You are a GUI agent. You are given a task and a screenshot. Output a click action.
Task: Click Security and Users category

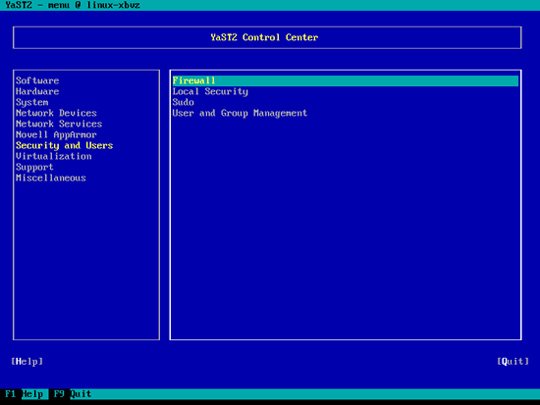click(64, 145)
